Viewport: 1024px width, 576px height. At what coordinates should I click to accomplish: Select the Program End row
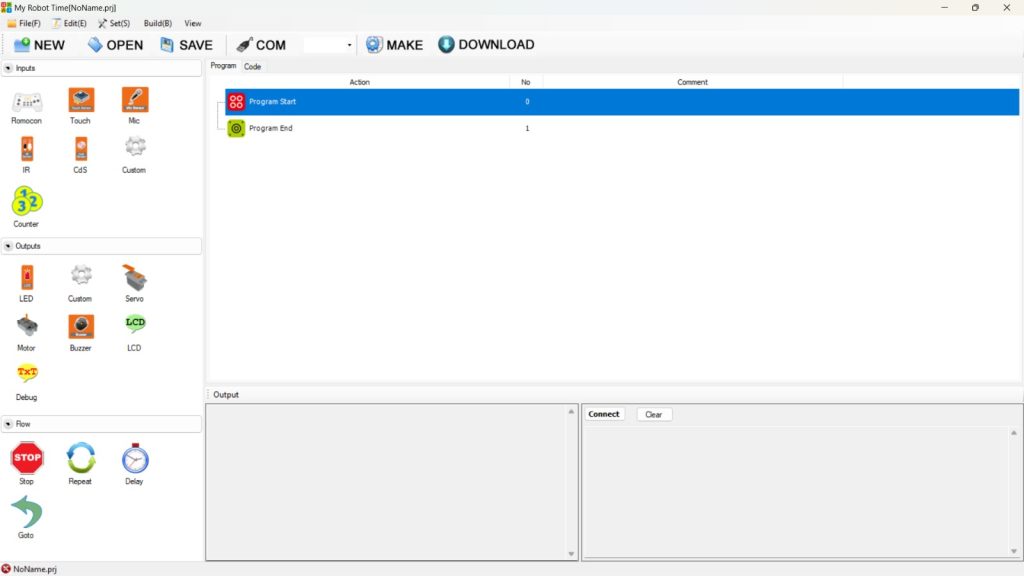(270, 128)
